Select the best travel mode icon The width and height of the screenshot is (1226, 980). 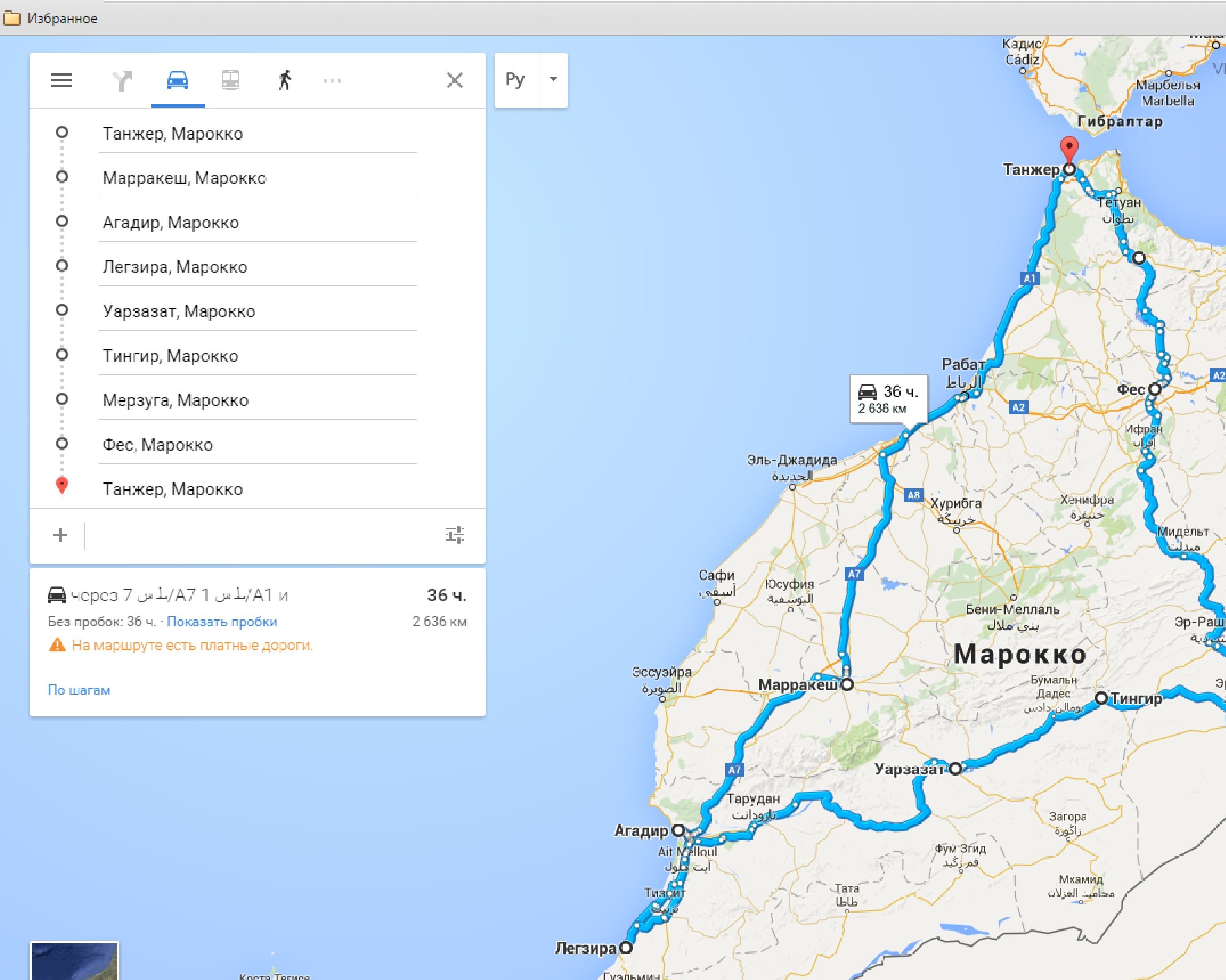(122, 80)
